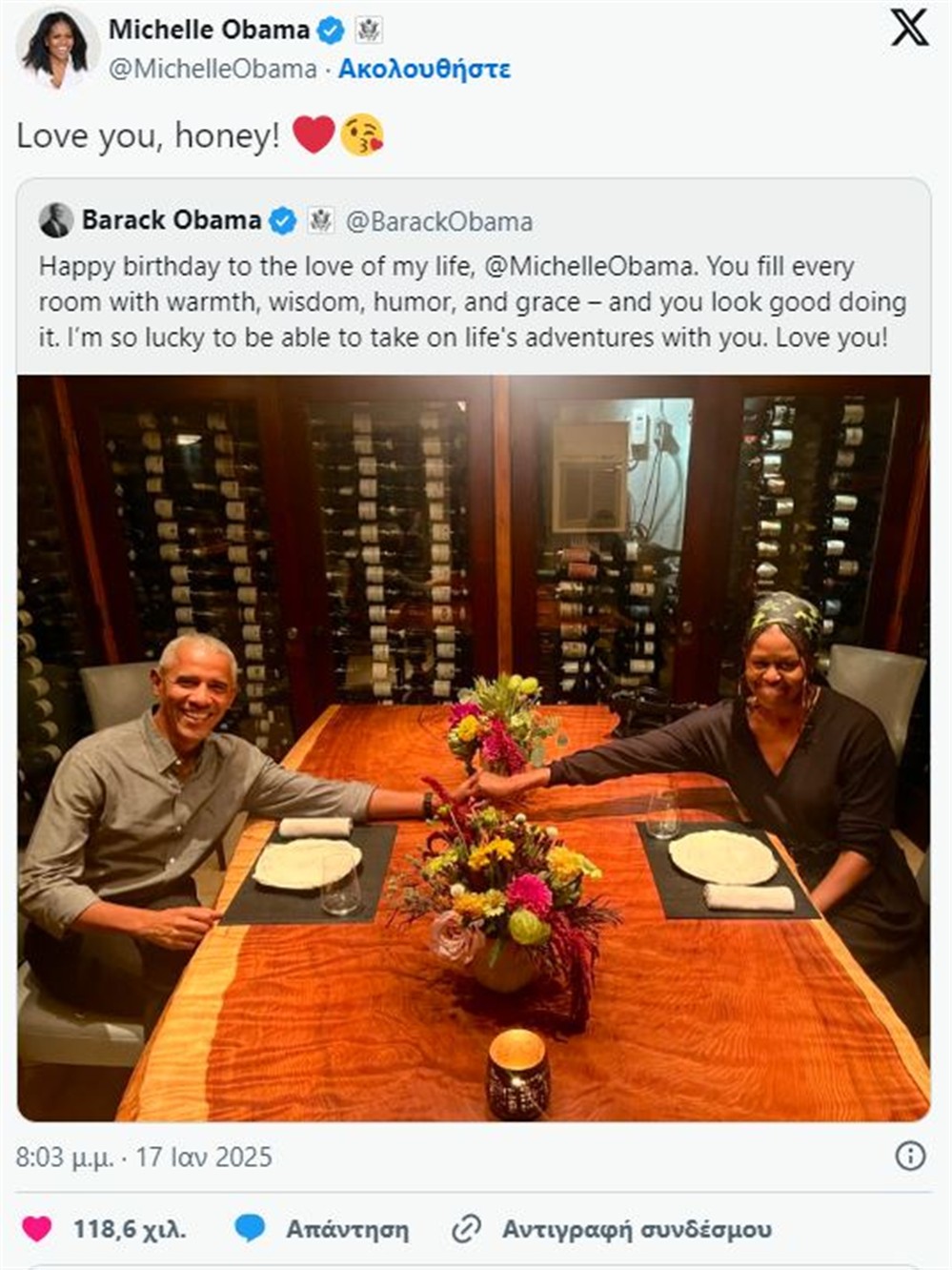The image size is (952, 1270).
Task: Click the circled info icon
Action: click(910, 1156)
